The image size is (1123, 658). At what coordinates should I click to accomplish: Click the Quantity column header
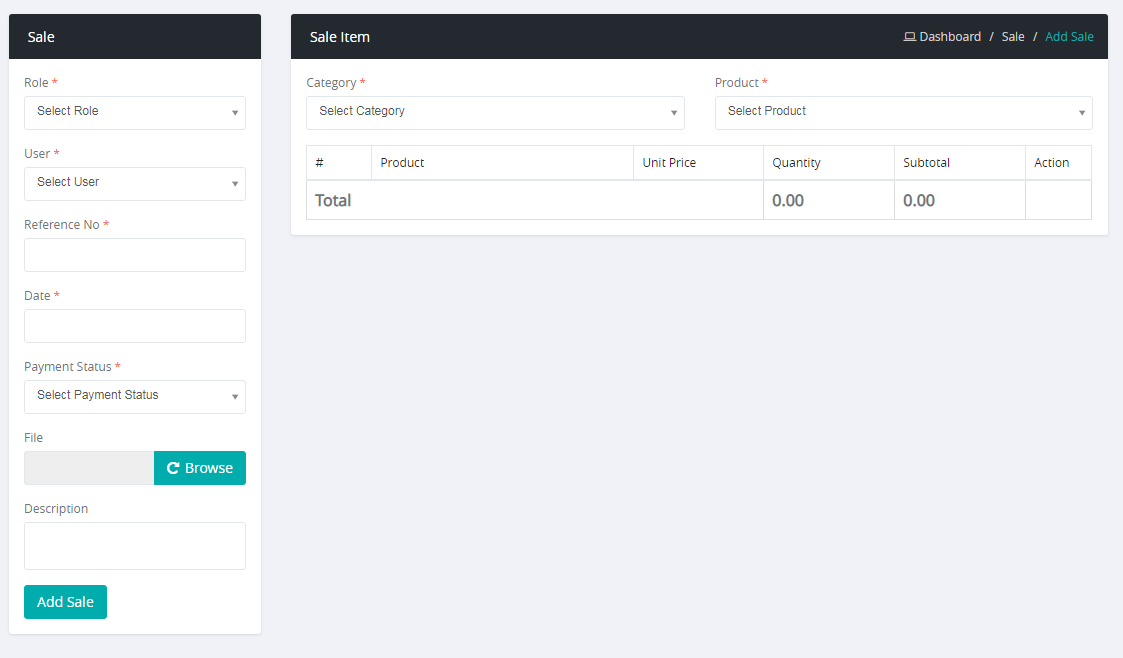[796, 163]
